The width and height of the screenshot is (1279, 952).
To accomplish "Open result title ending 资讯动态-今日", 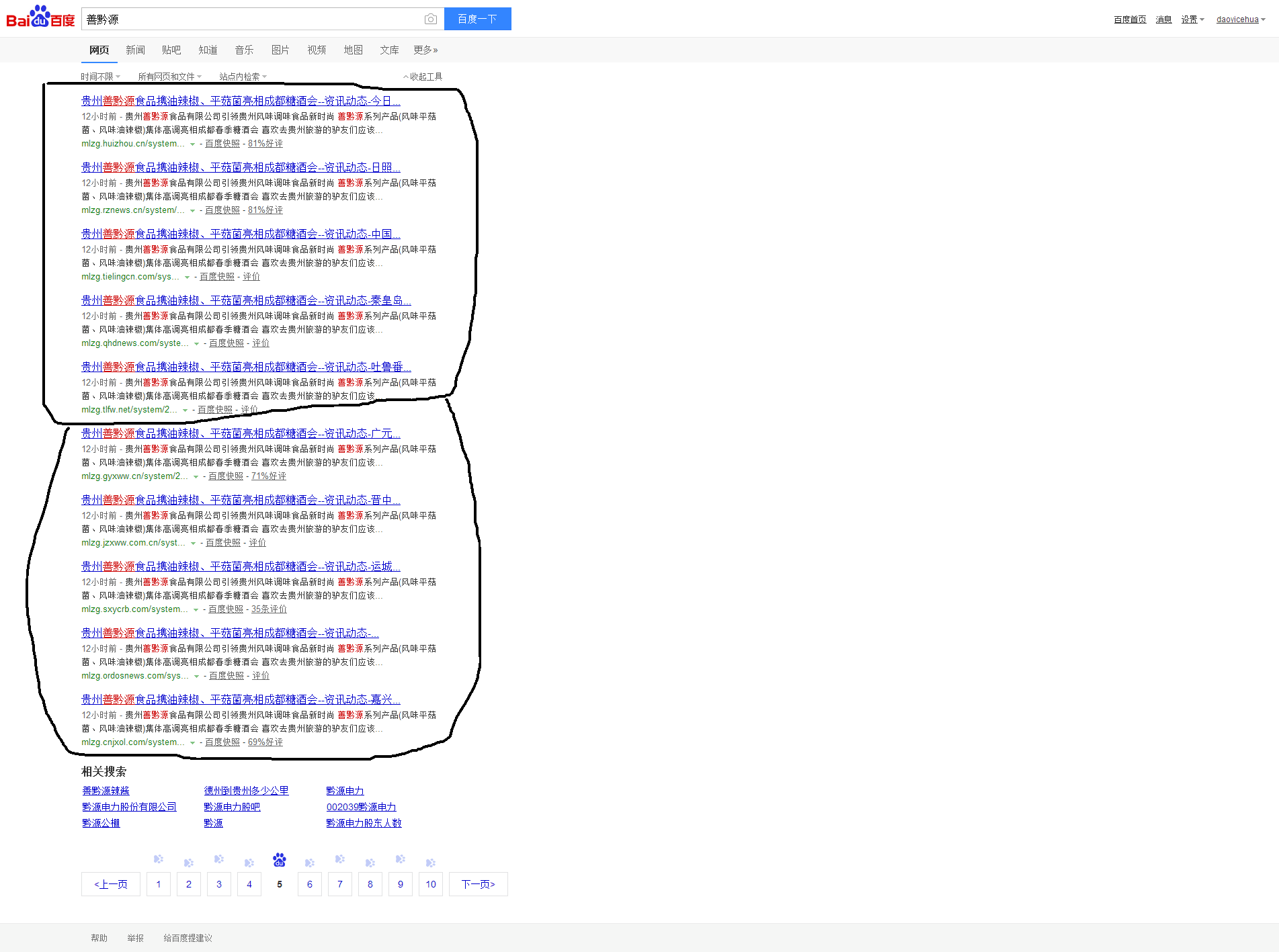I will pos(241,101).
